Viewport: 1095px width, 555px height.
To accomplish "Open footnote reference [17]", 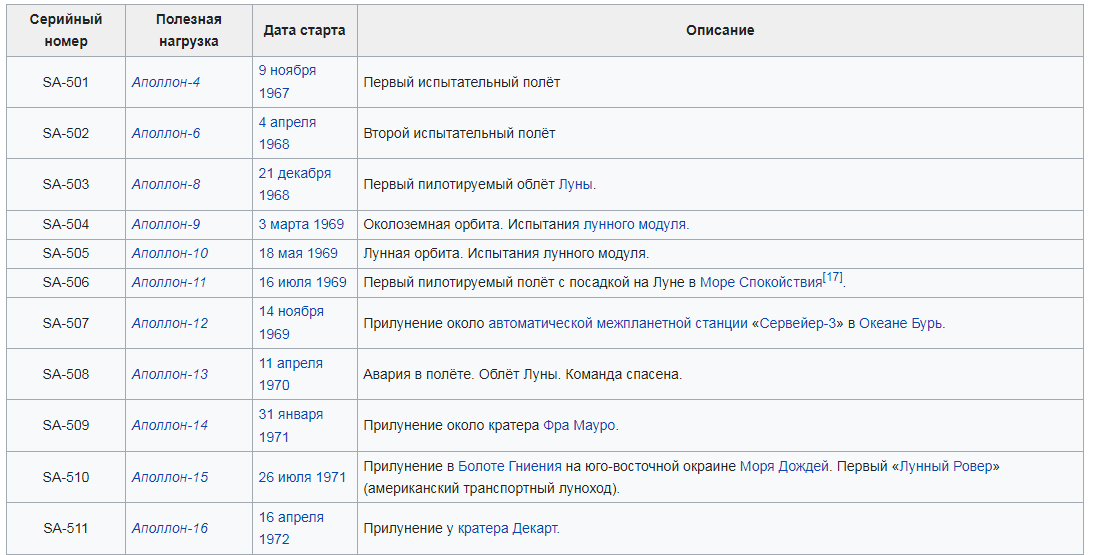I will tap(832, 277).
